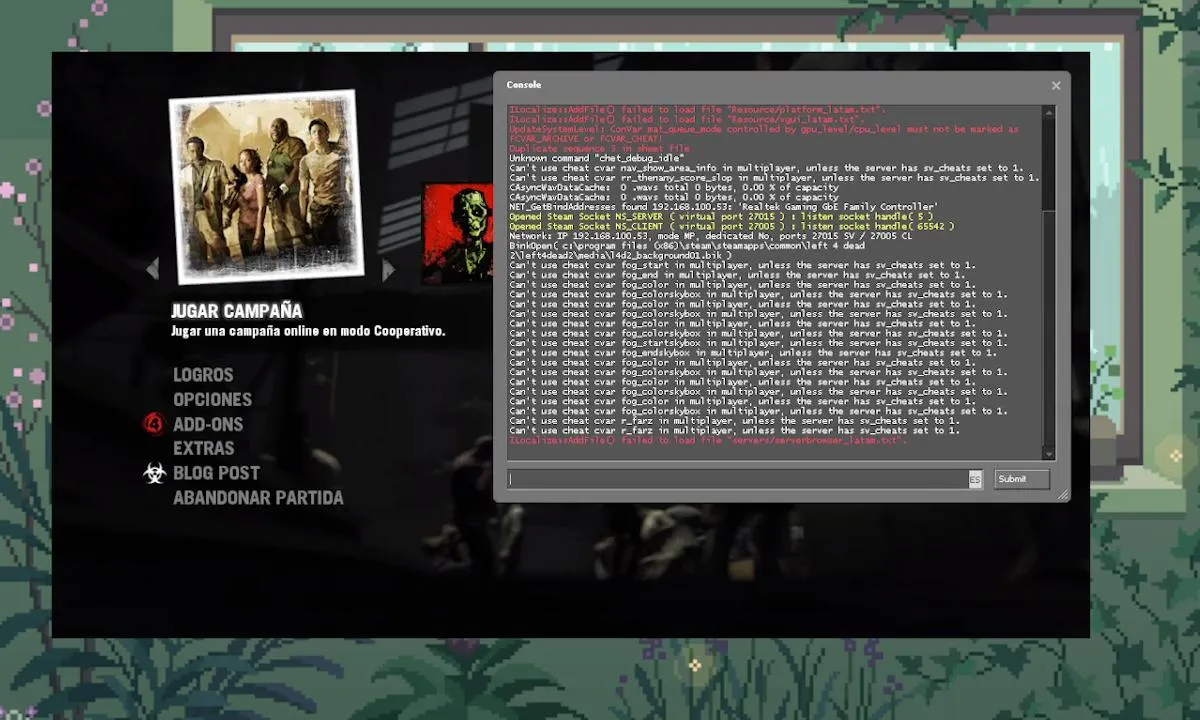Click 'Jugar una campaña online en modo Cooperativo' description

pos(308,331)
